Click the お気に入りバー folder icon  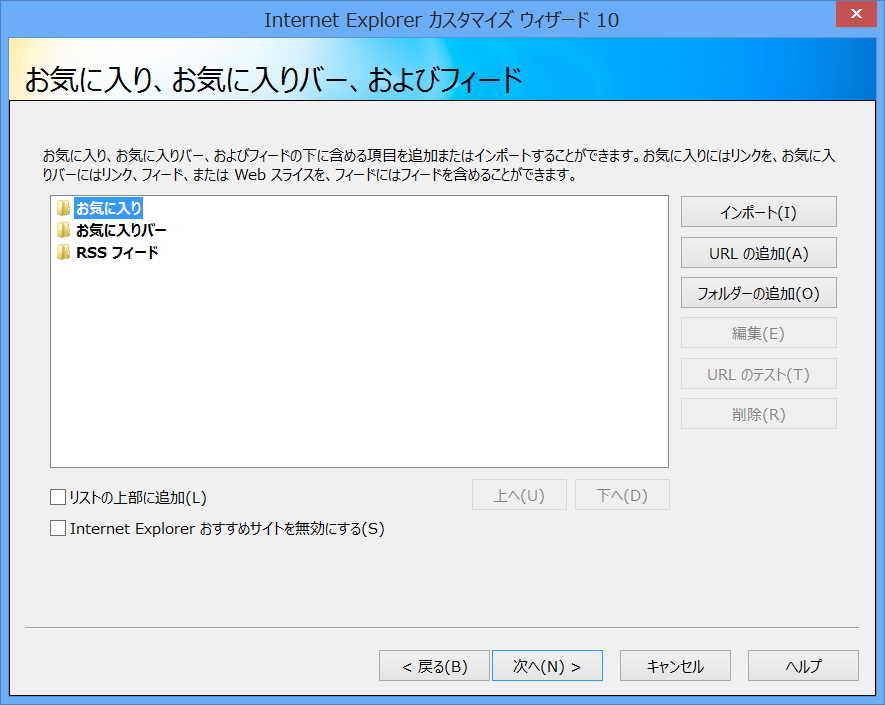(x=63, y=230)
